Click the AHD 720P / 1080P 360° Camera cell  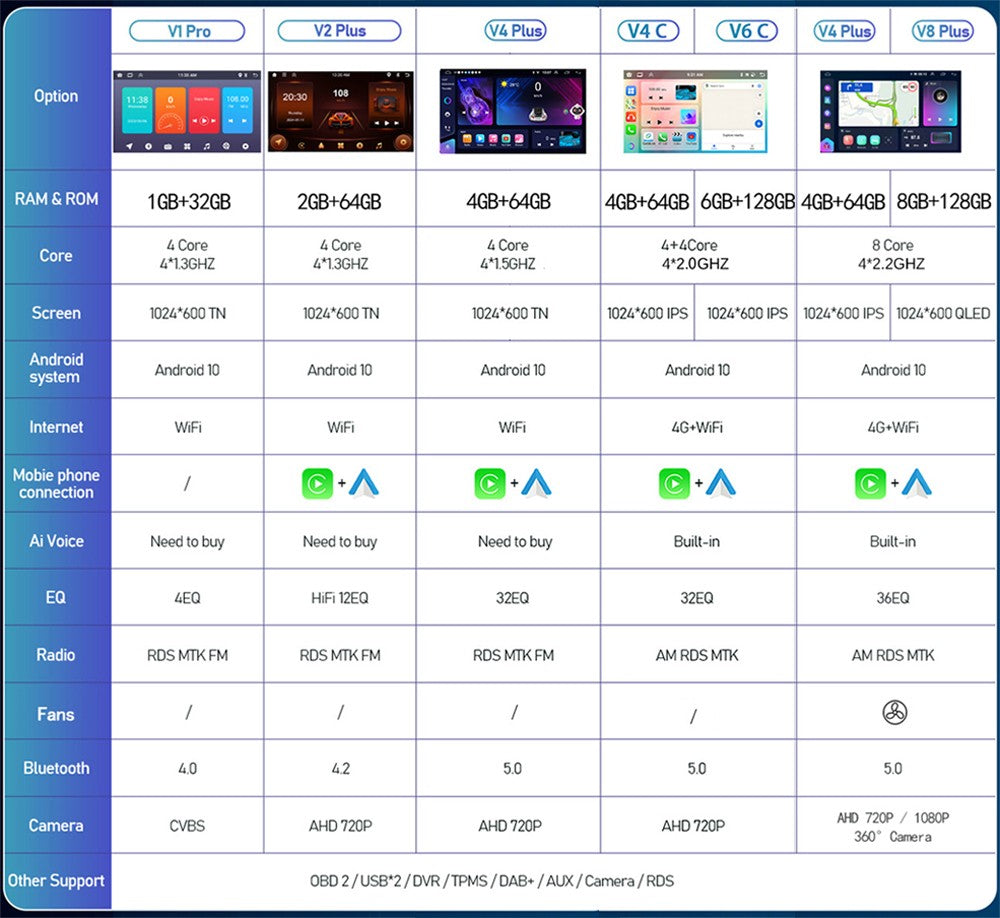point(893,827)
